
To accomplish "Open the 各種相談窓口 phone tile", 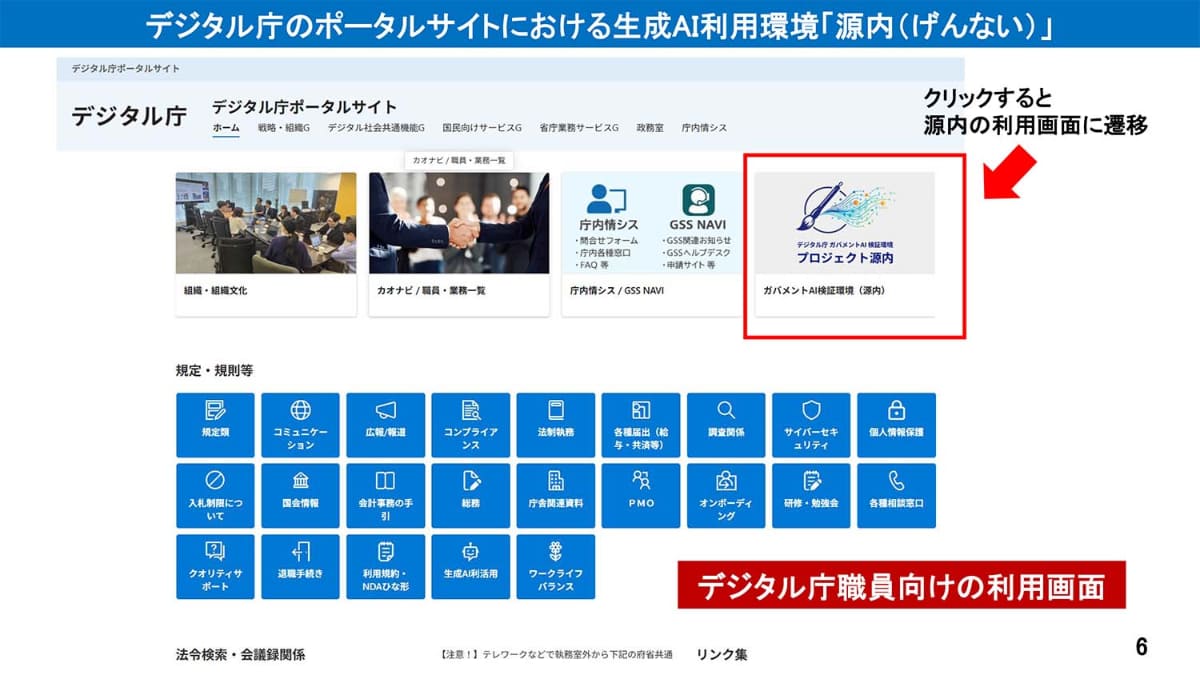I will [x=897, y=496].
